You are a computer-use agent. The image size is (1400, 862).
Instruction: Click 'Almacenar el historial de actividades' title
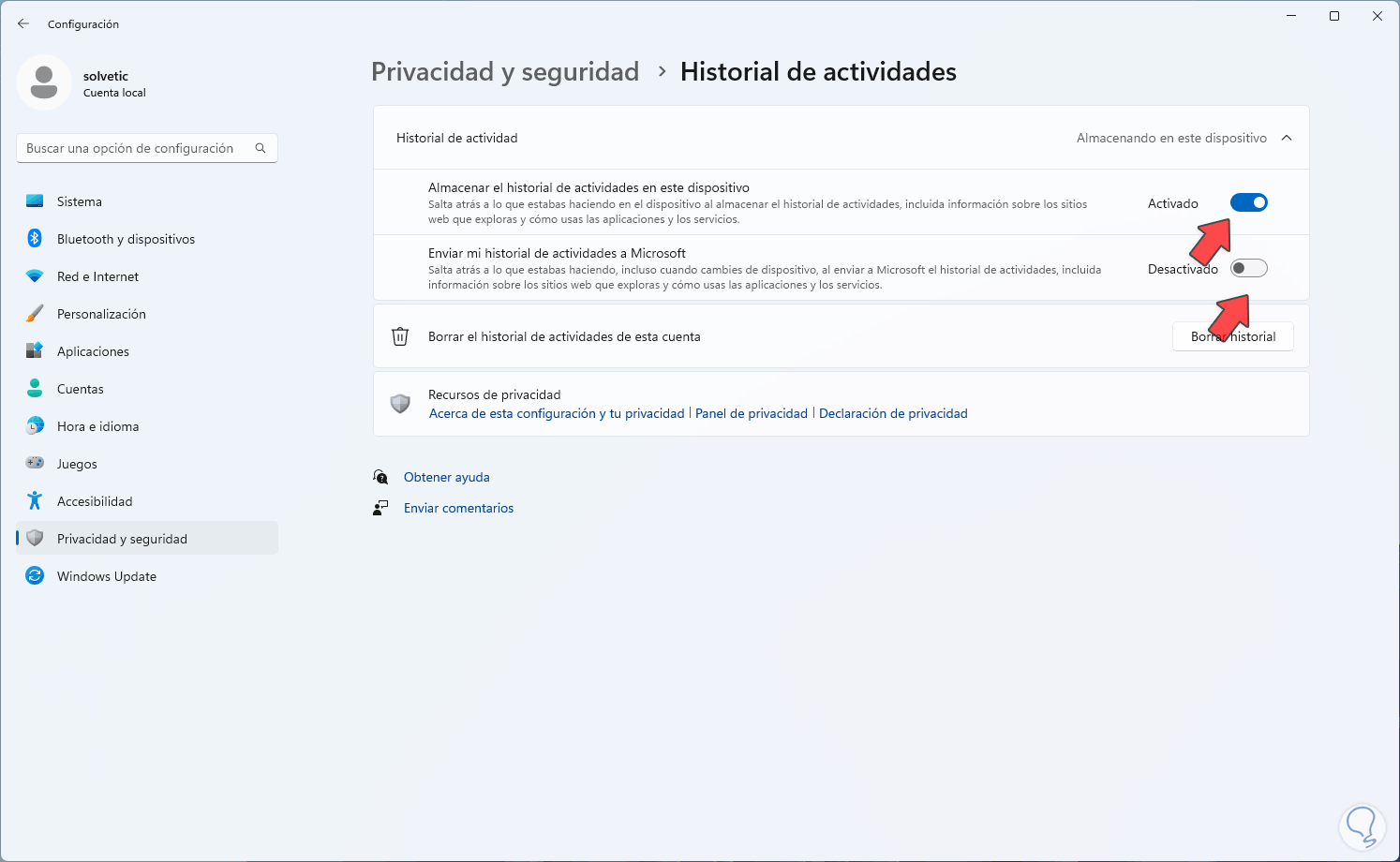[588, 187]
